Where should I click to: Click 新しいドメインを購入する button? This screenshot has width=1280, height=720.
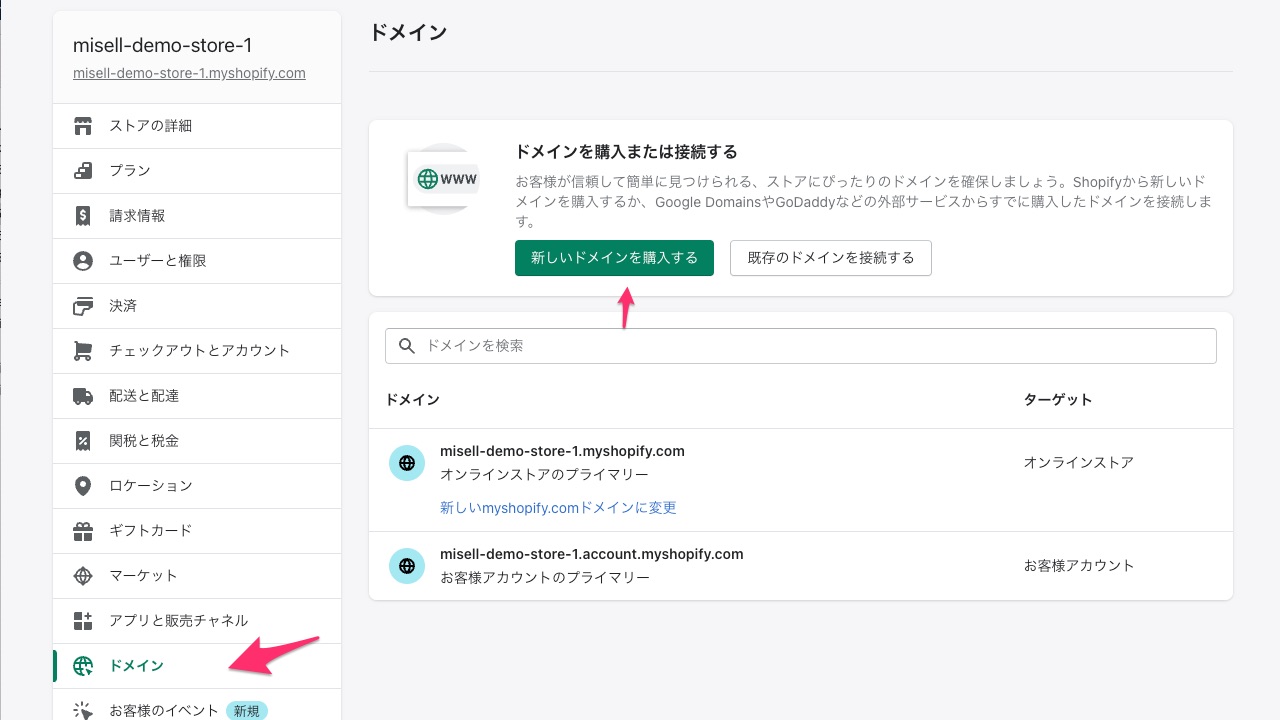[614, 258]
